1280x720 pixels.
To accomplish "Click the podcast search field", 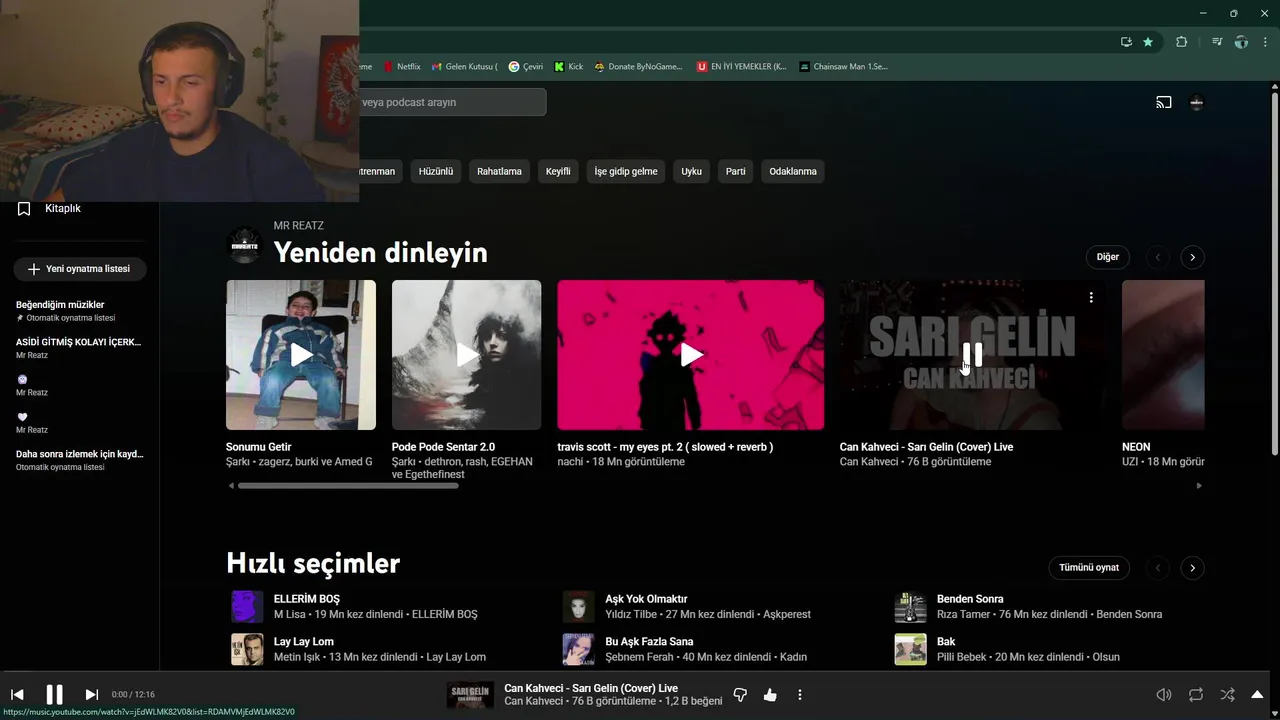I will (x=453, y=102).
